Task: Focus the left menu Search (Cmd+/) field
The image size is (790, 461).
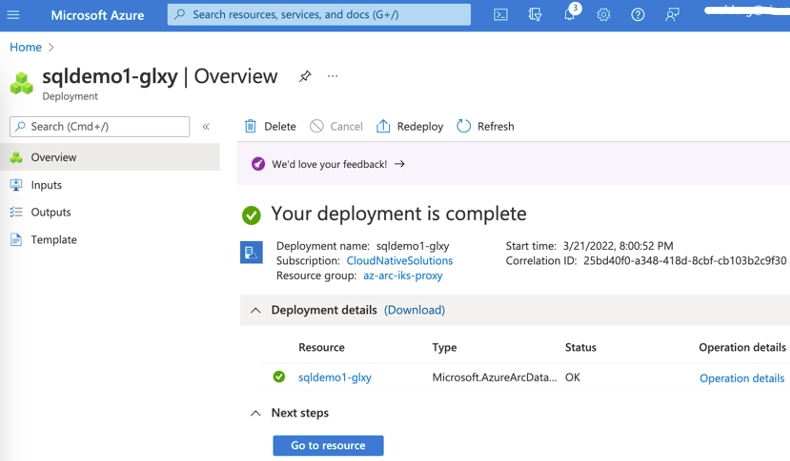Action: click(100, 126)
